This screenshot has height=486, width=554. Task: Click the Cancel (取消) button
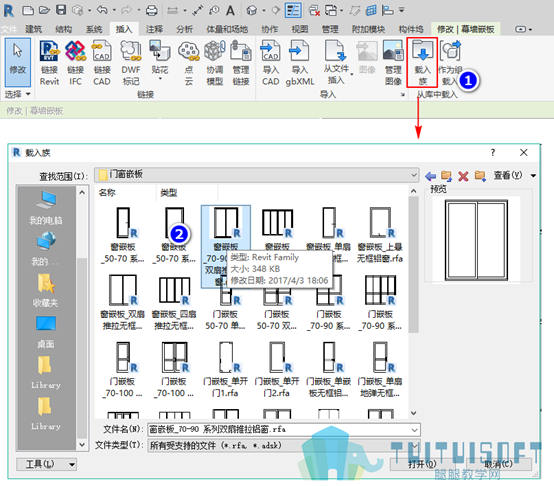498,464
